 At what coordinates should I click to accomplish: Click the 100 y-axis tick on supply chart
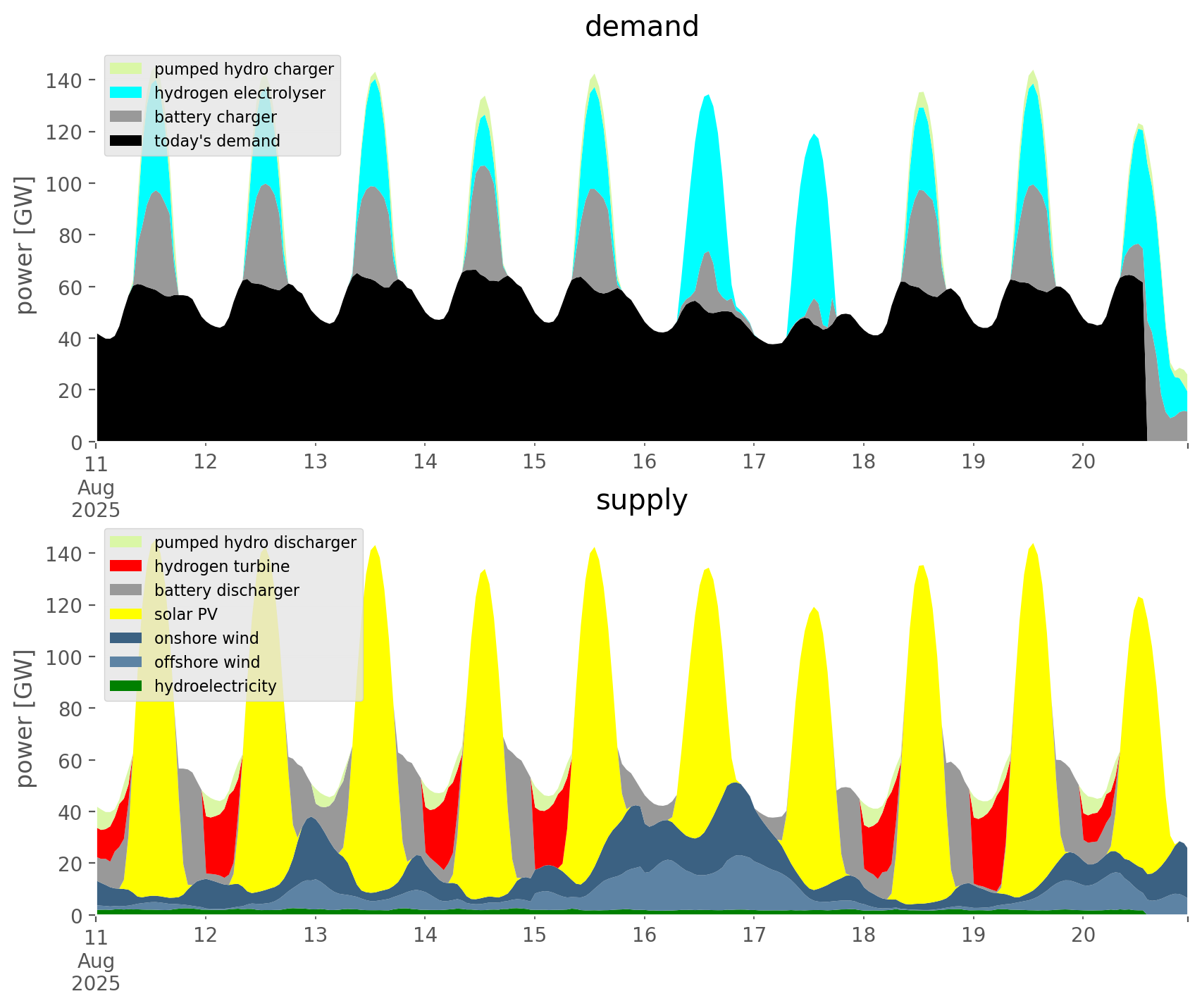[x=63, y=657]
